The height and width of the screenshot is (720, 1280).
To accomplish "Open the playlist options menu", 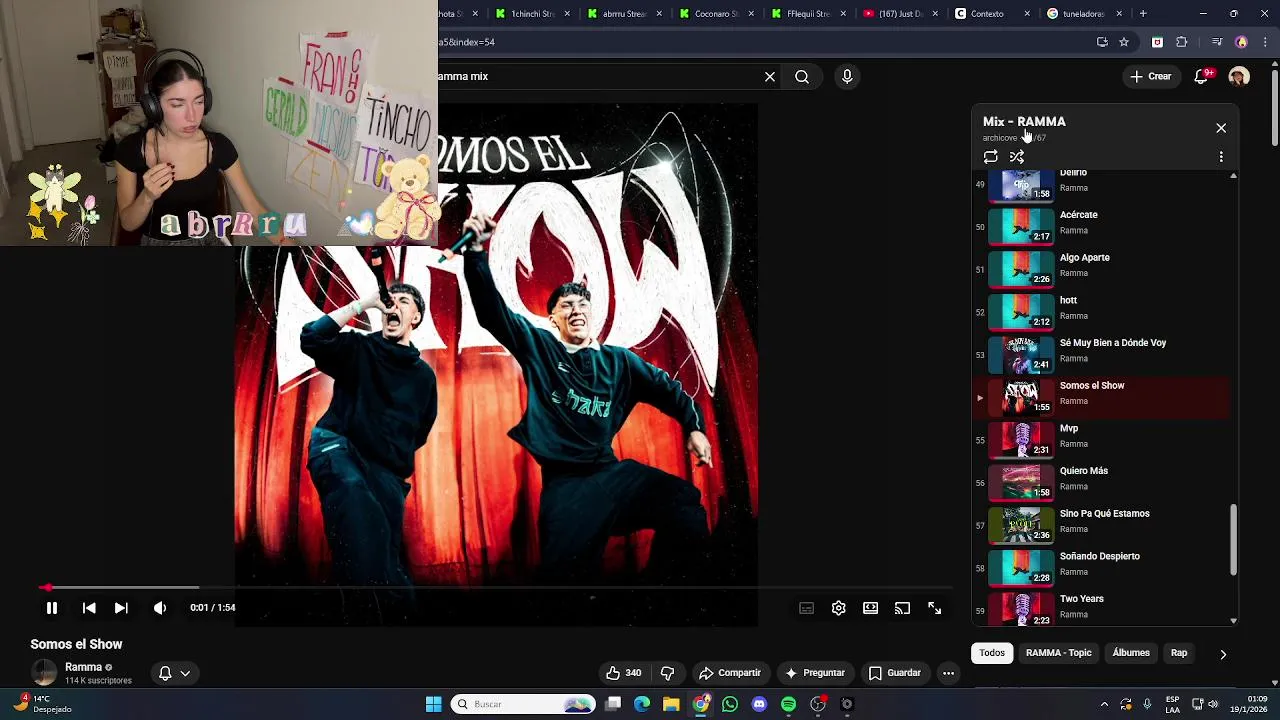I will pos(1221,157).
